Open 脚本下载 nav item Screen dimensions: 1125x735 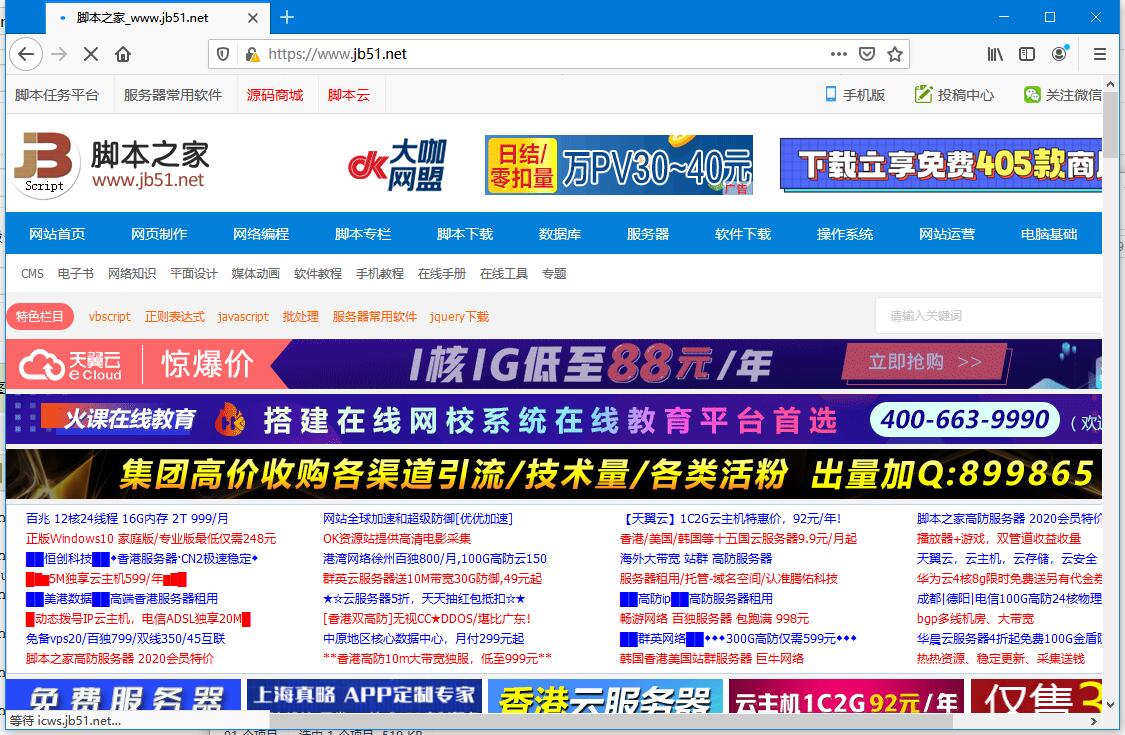[465, 234]
